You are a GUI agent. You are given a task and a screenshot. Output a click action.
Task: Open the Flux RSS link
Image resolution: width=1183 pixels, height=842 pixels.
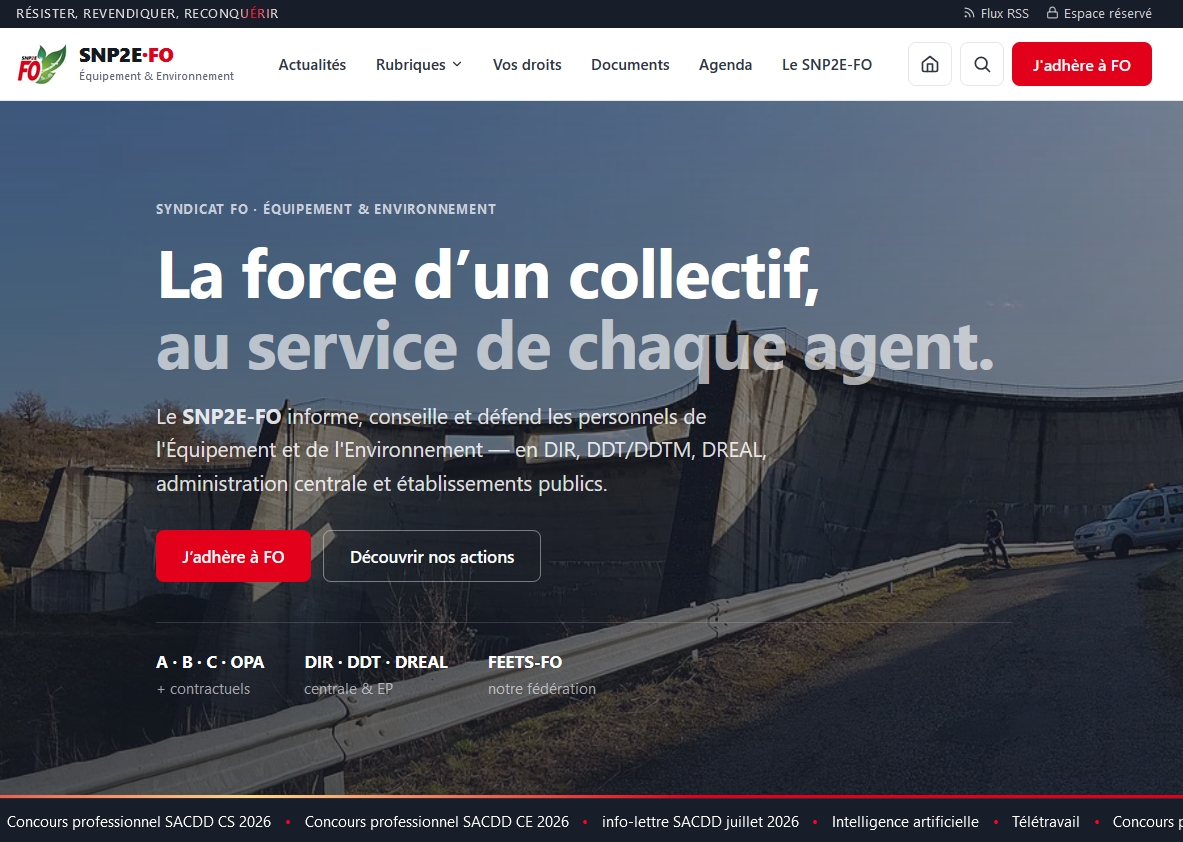996,14
